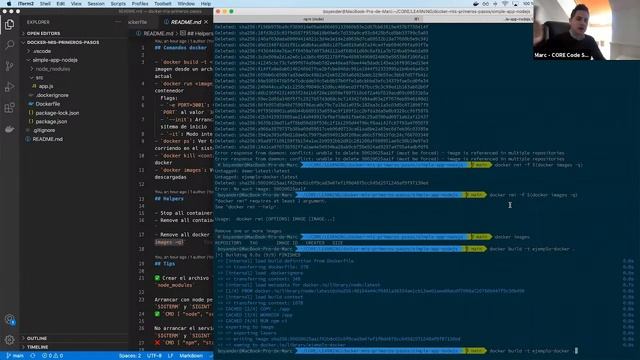Click the '## Tips' heading line in editor
This screenshot has height=360, width=640.
(165, 264)
